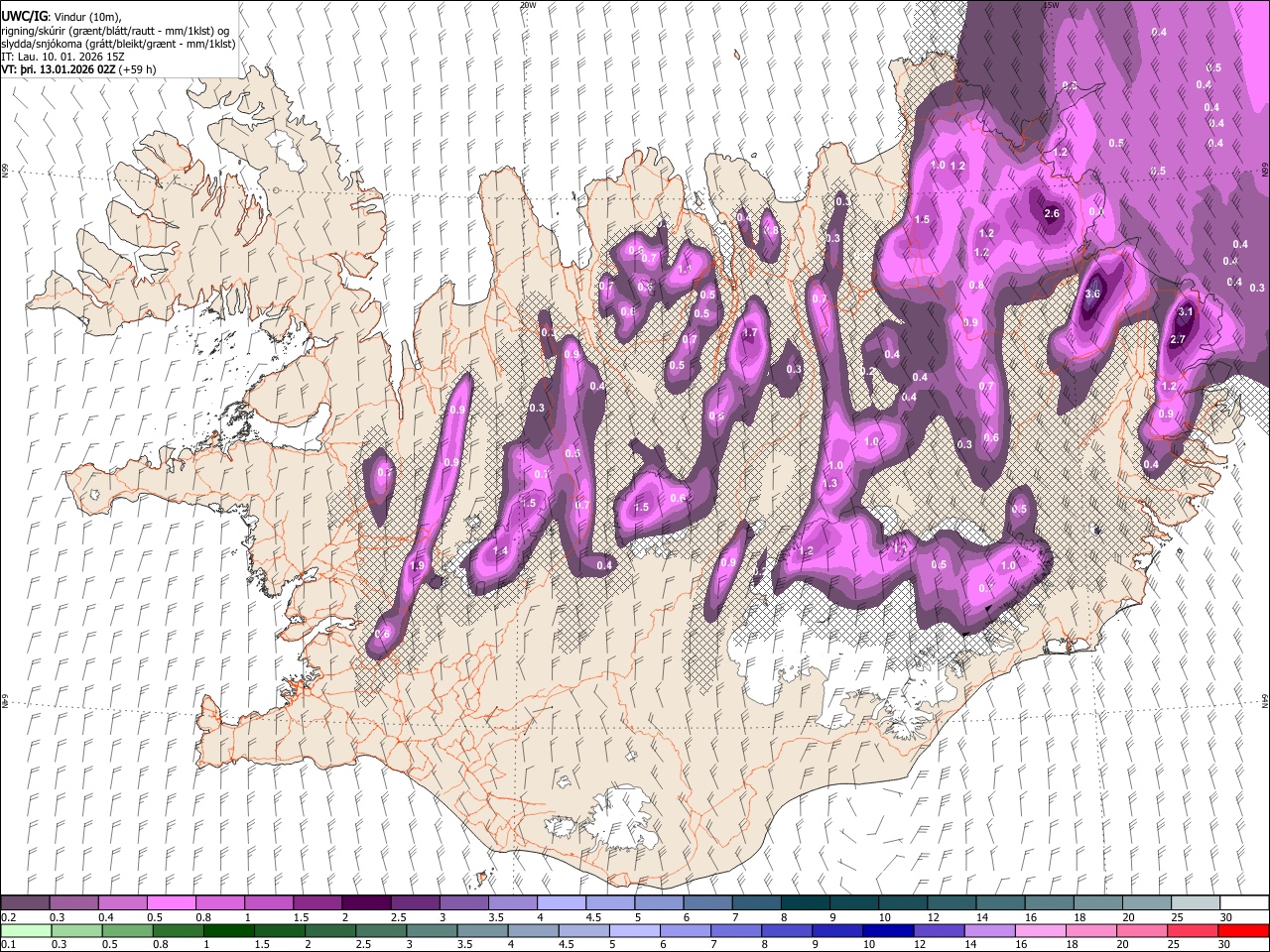The image size is (1270, 952).
Task: Pick the red swatch after 30 in the rain legend
Action: pos(1244,930)
